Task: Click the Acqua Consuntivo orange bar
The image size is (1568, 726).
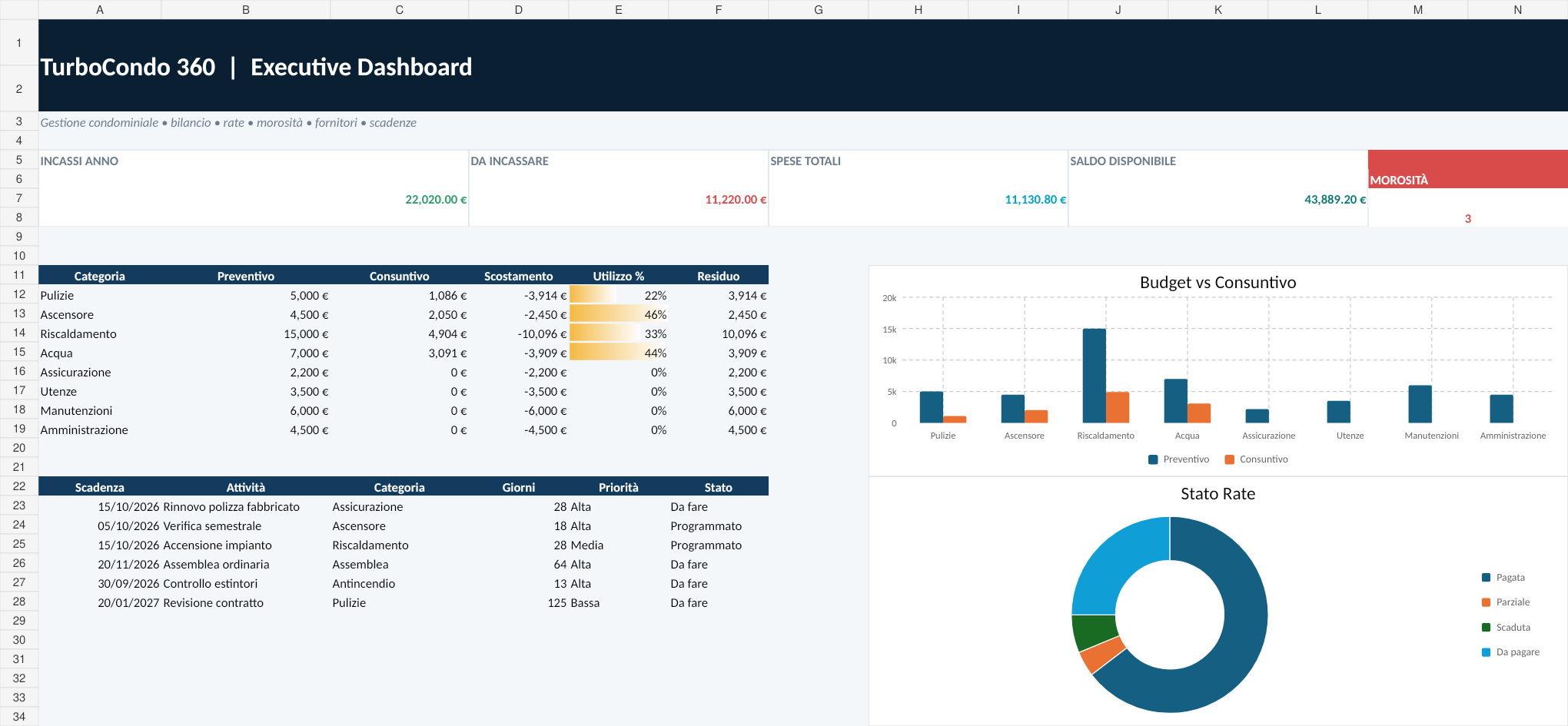Action: (x=1199, y=413)
